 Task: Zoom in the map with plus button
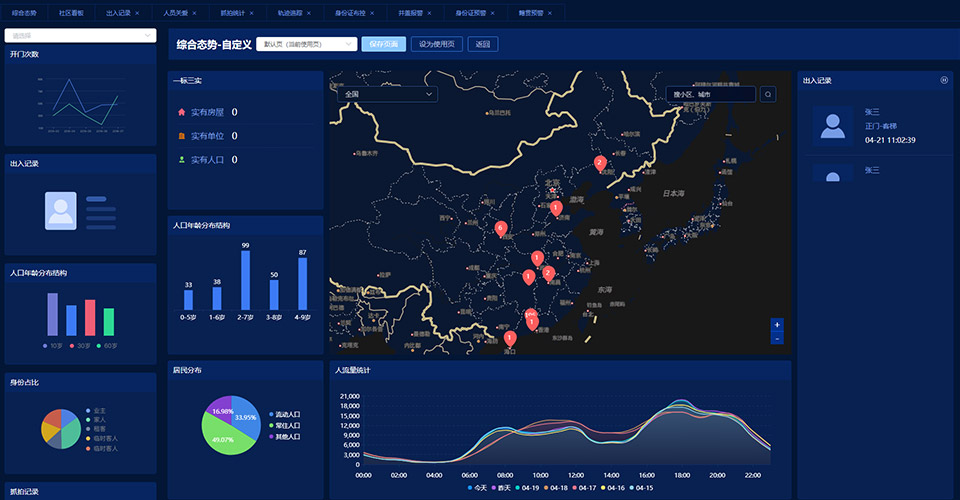[777, 325]
